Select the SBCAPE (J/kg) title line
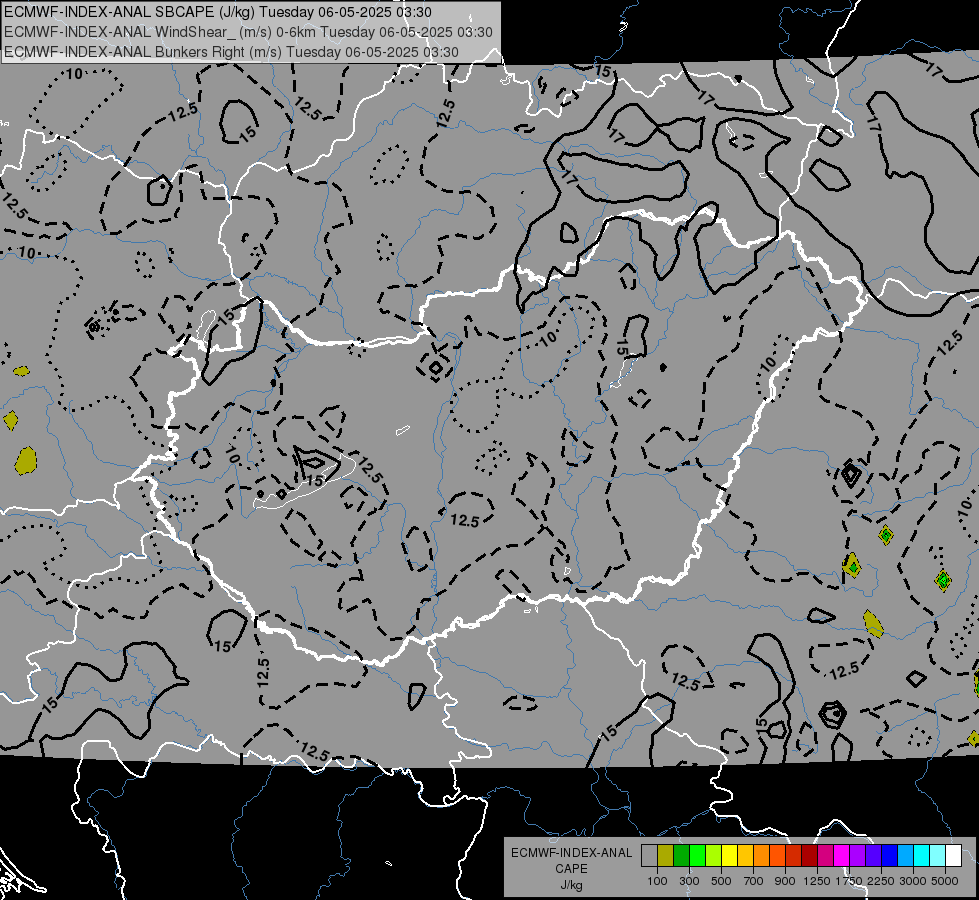Image resolution: width=979 pixels, height=900 pixels. pyautogui.click(x=217, y=12)
